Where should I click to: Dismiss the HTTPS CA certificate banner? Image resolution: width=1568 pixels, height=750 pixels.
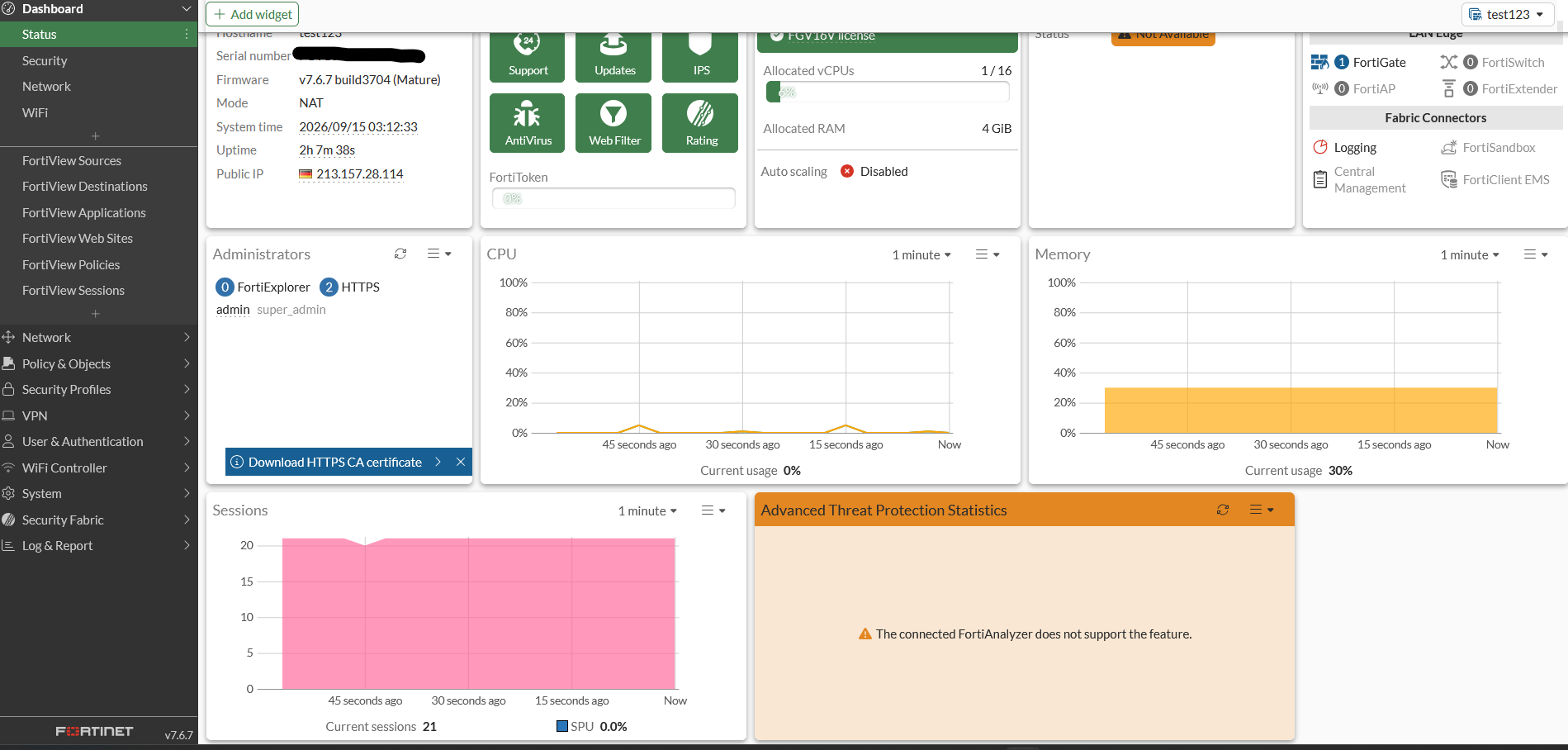click(461, 462)
